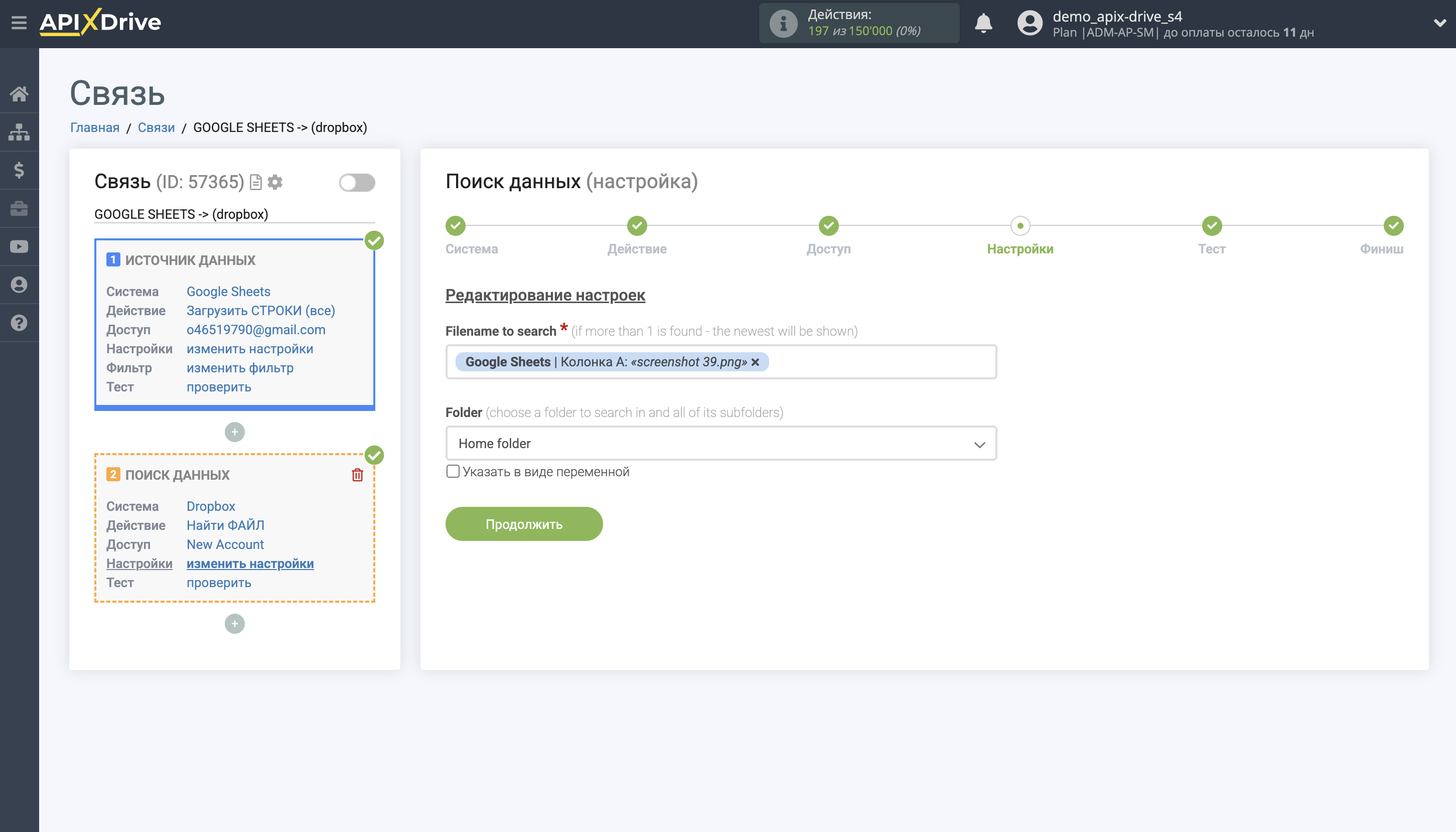This screenshot has height=832, width=1456.
Task: Select the Тест step in progress bar
Action: (x=1212, y=226)
